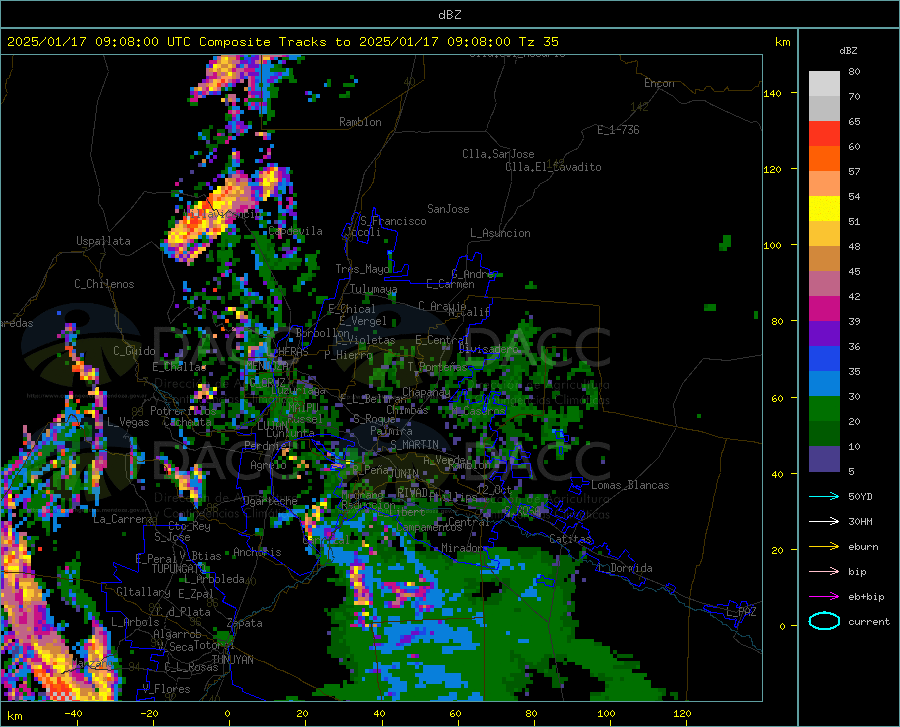900x727 pixels.
Task: Select the 39 dBZ purple color swatch
Action: point(824,333)
